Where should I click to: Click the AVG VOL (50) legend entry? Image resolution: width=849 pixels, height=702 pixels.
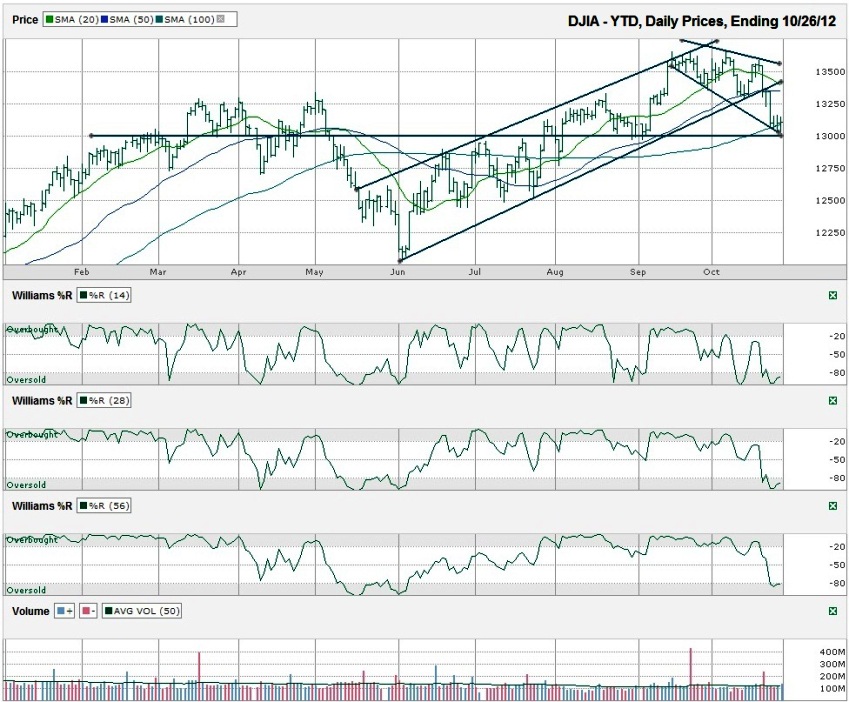pos(141,611)
